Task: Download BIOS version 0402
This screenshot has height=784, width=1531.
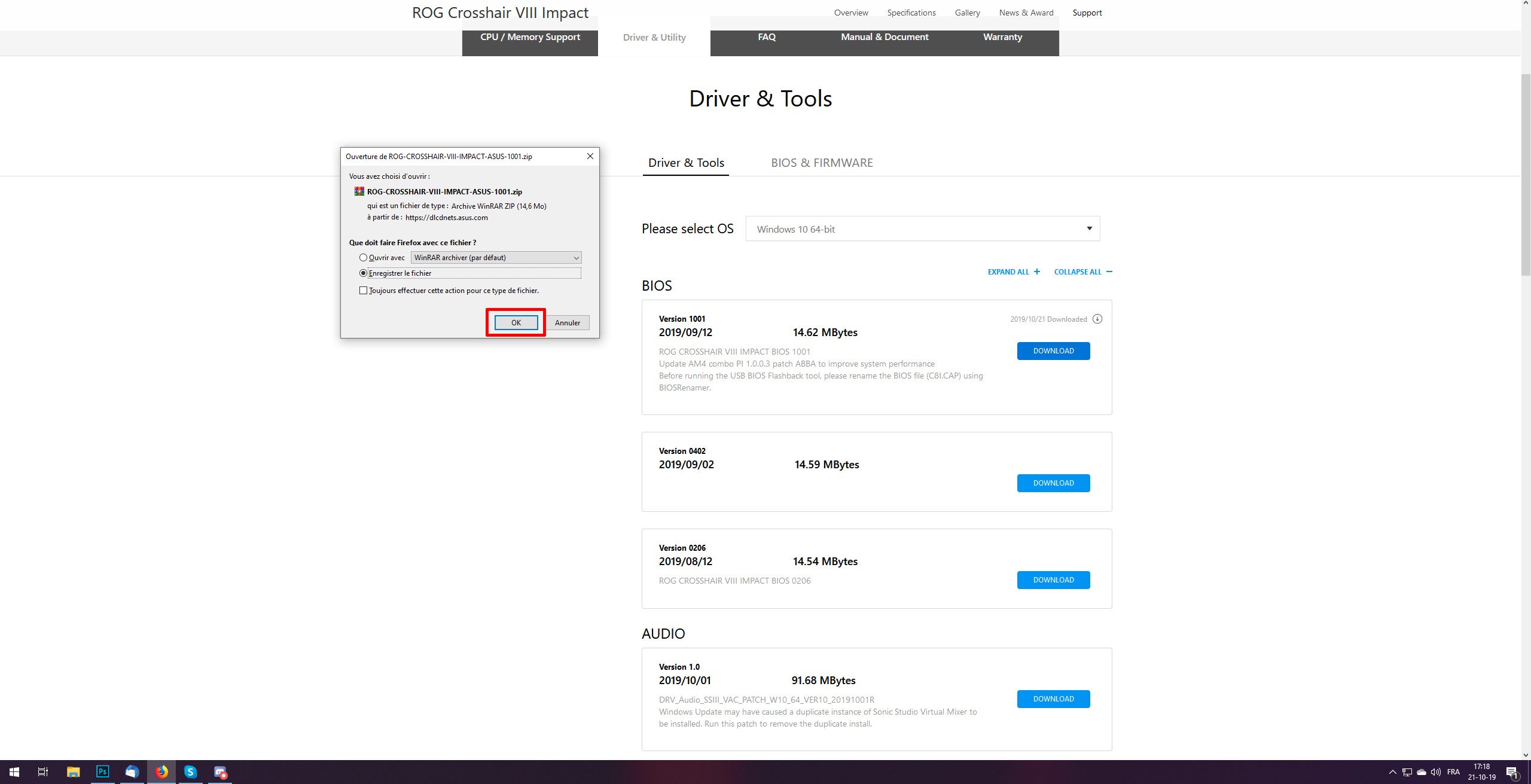Action: coord(1053,483)
